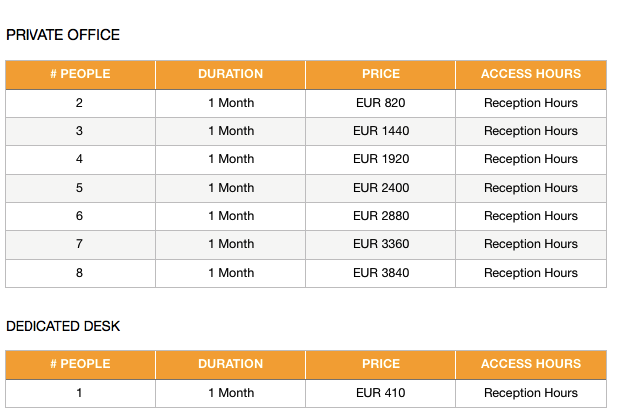Viewport: 628px width, 412px height.
Task: Click the EUR 1440 price cell
Action: click(380, 131)
